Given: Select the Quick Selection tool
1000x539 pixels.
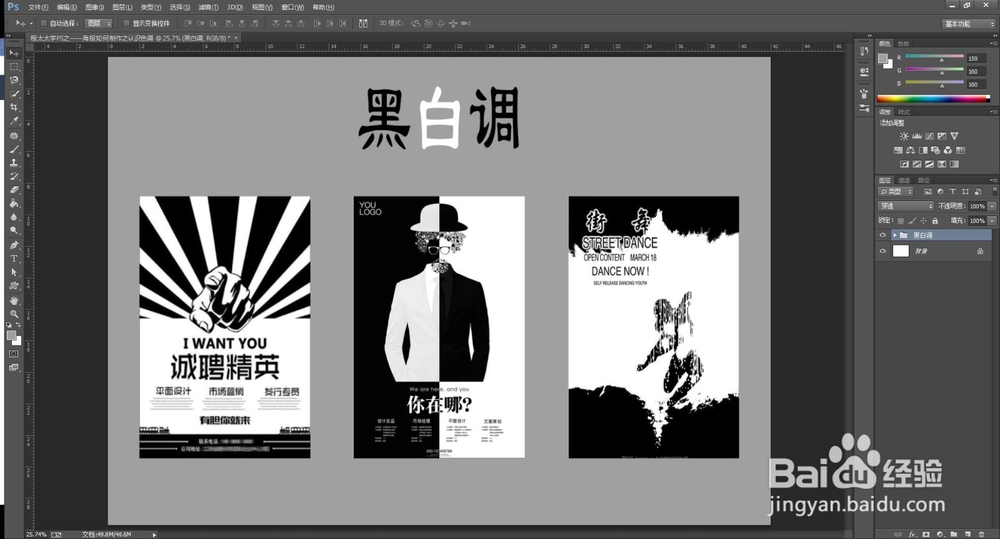Looking at the screenshot, I should (14, 94).
